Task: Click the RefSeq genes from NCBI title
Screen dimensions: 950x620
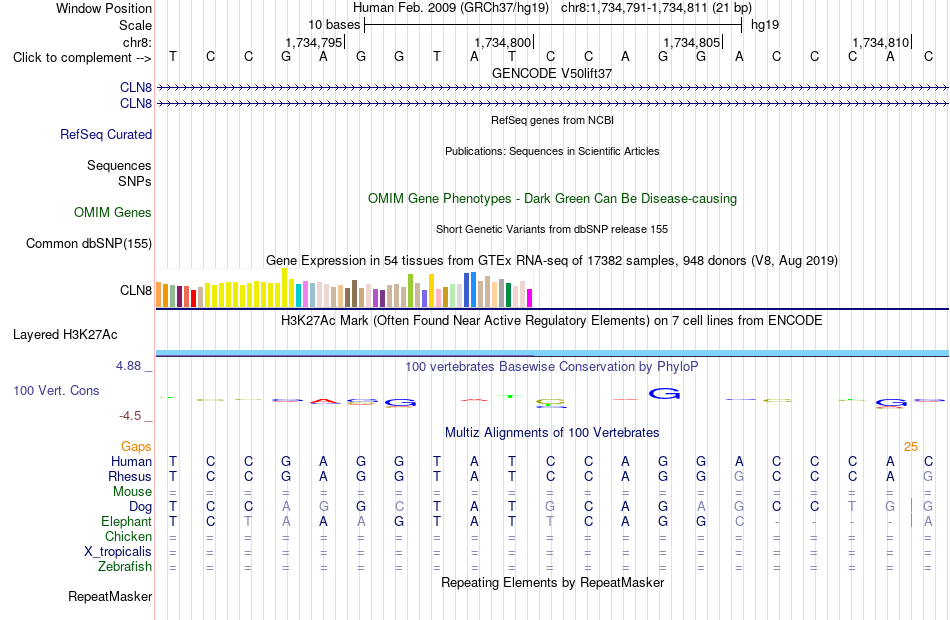Action: (553, 121)
